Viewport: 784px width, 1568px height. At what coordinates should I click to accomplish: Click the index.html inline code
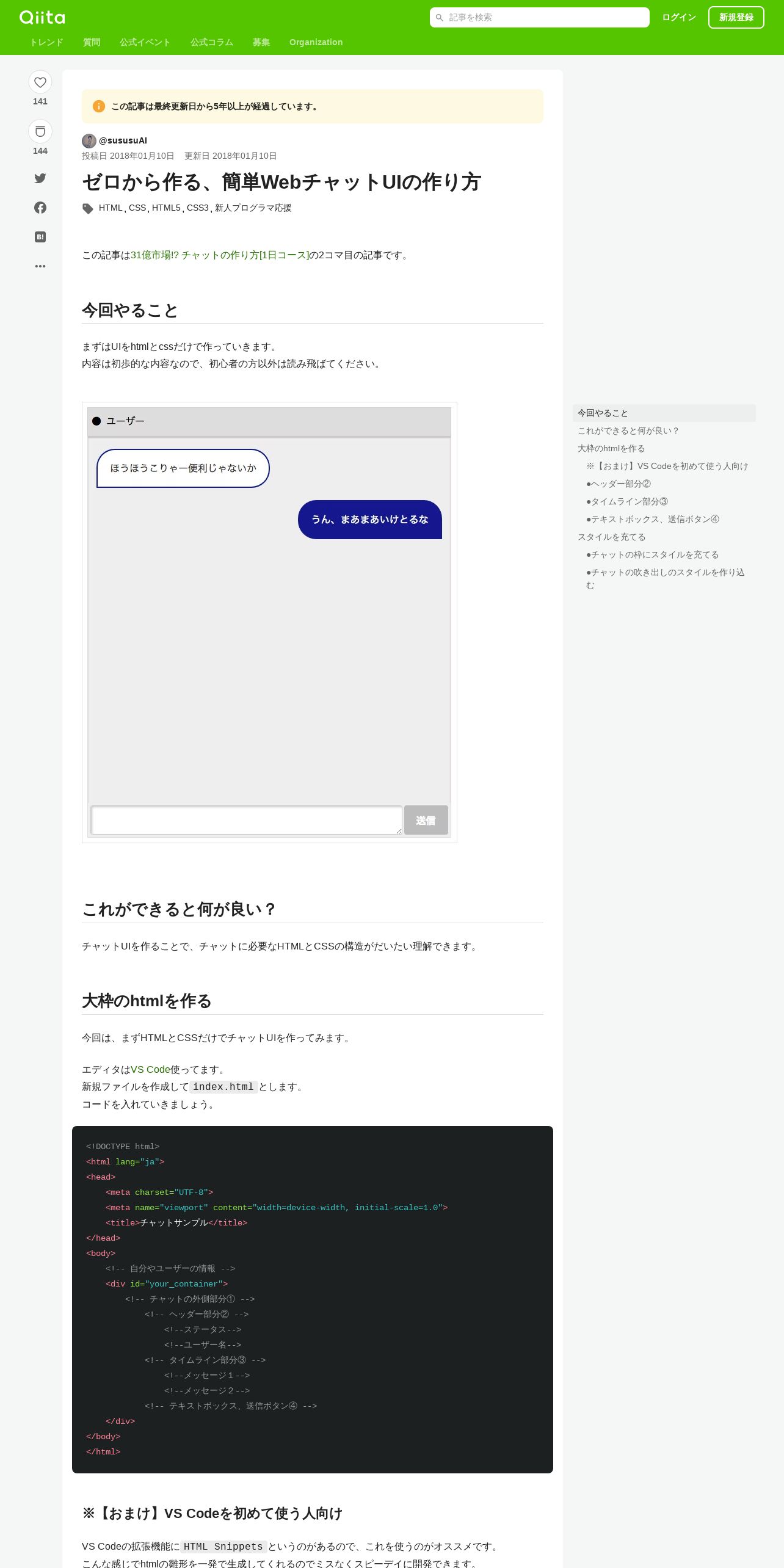pos(223,1087)
